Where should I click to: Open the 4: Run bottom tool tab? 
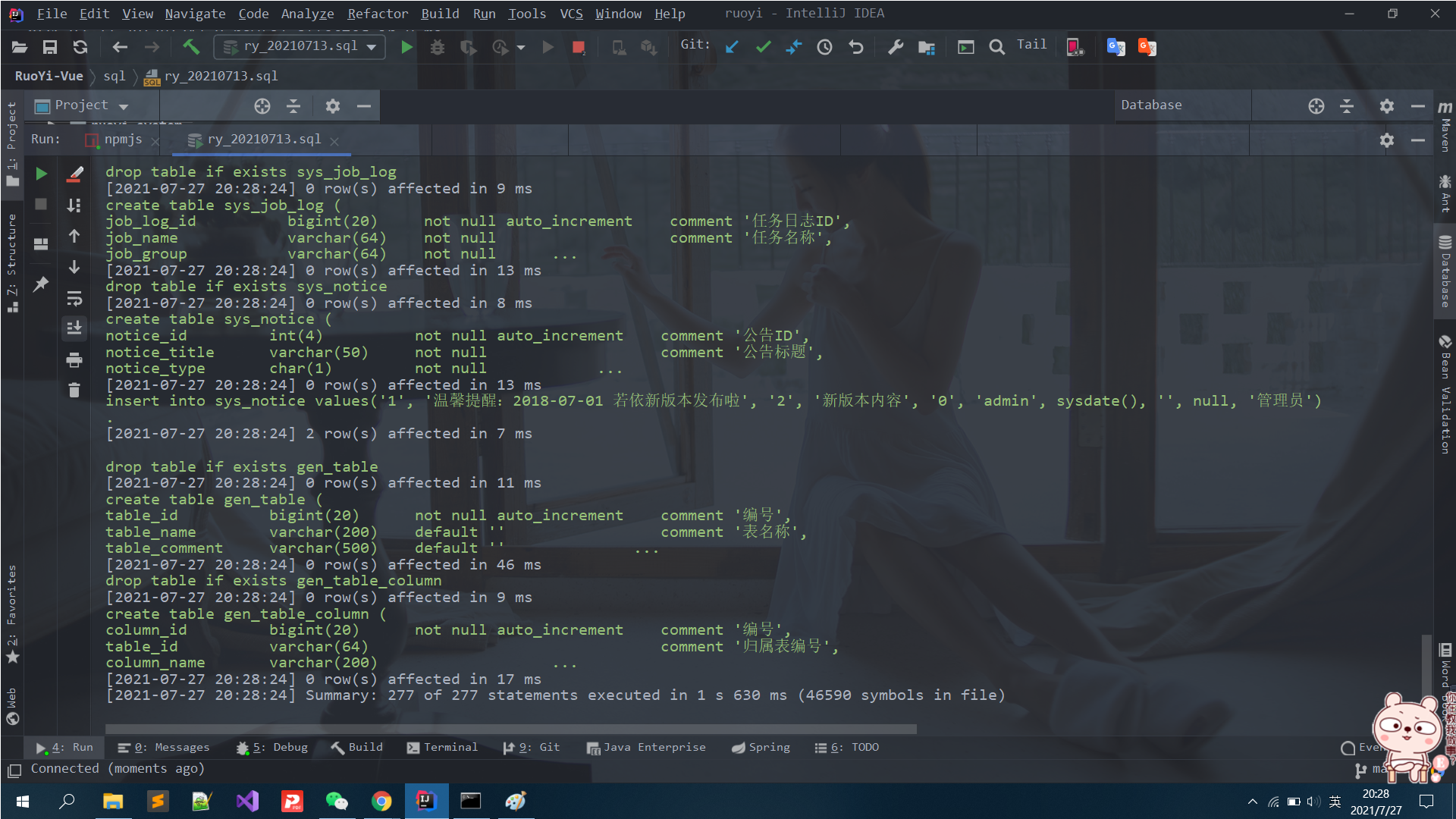(x=65, y=748)
